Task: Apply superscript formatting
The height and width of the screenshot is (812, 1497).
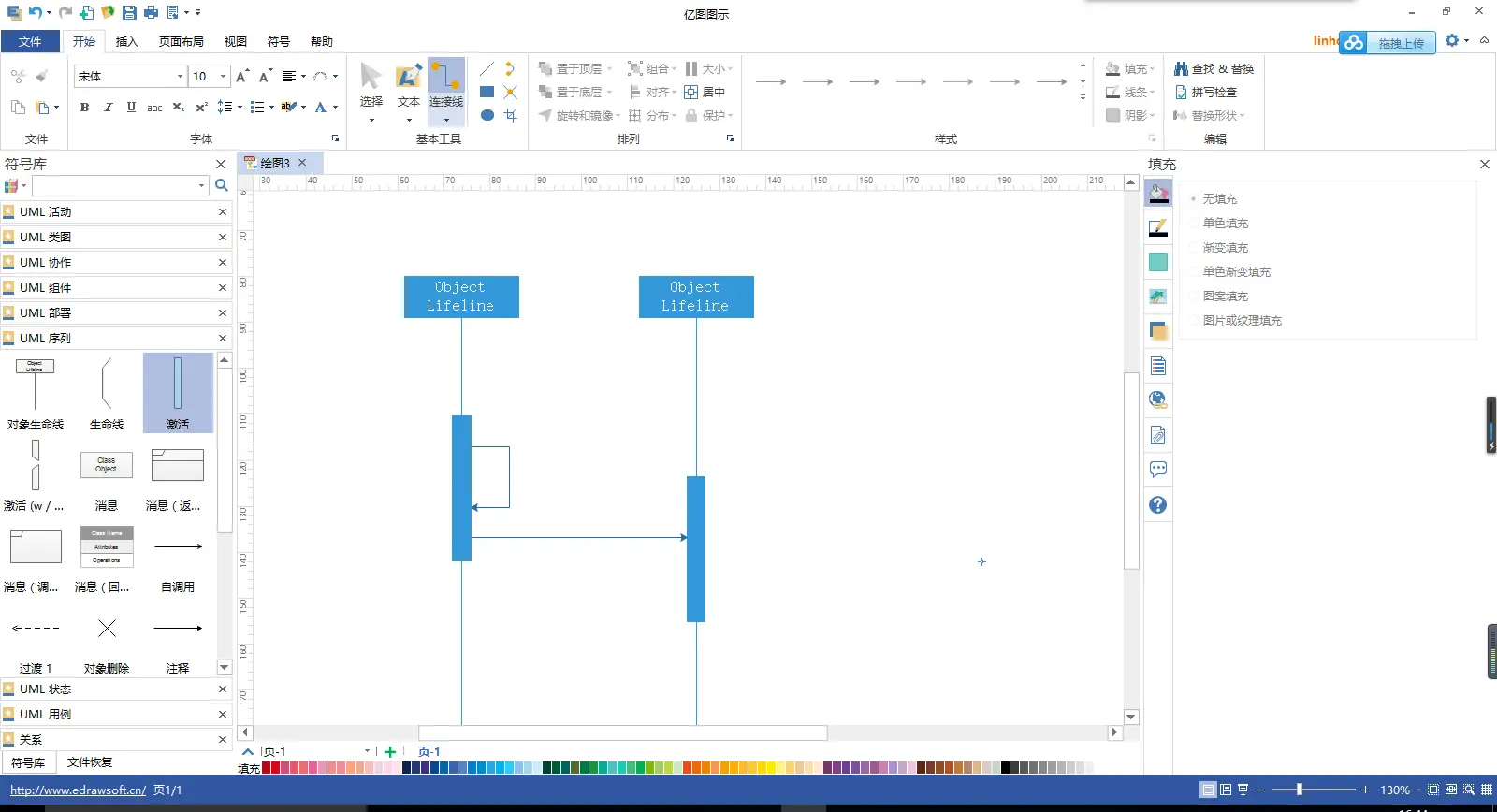Action: [x=201, y=108]
